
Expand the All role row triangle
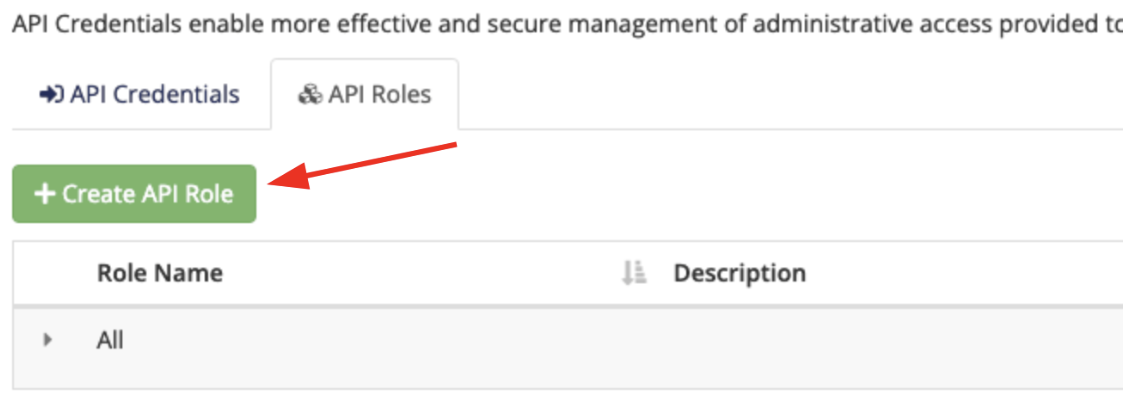(48, 339)
